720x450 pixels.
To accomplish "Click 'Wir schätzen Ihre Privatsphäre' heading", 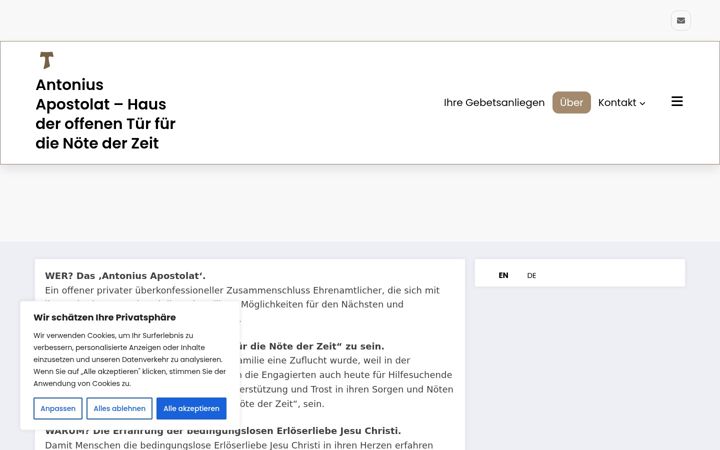I will tap(105, 317).
